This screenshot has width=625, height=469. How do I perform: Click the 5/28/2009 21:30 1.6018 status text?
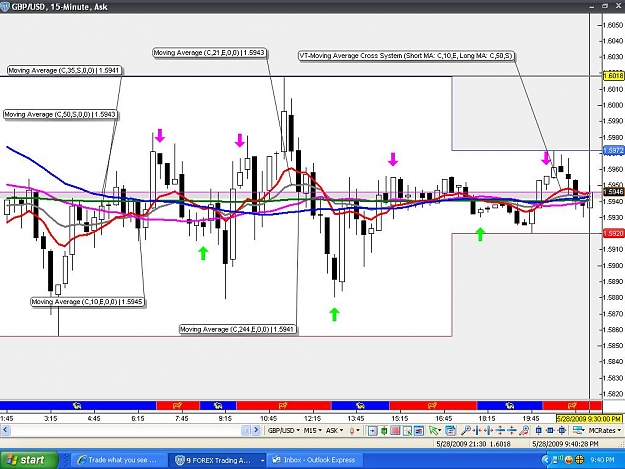474,443
